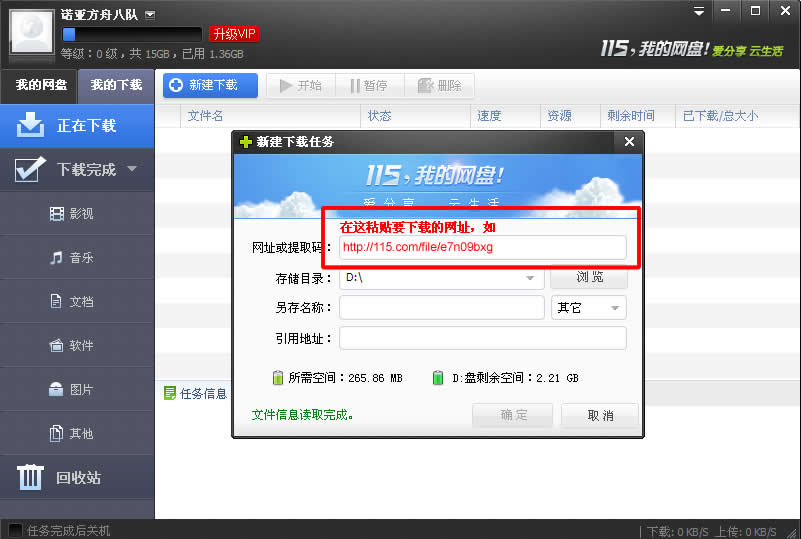Click the 新建下载 button

210,86
